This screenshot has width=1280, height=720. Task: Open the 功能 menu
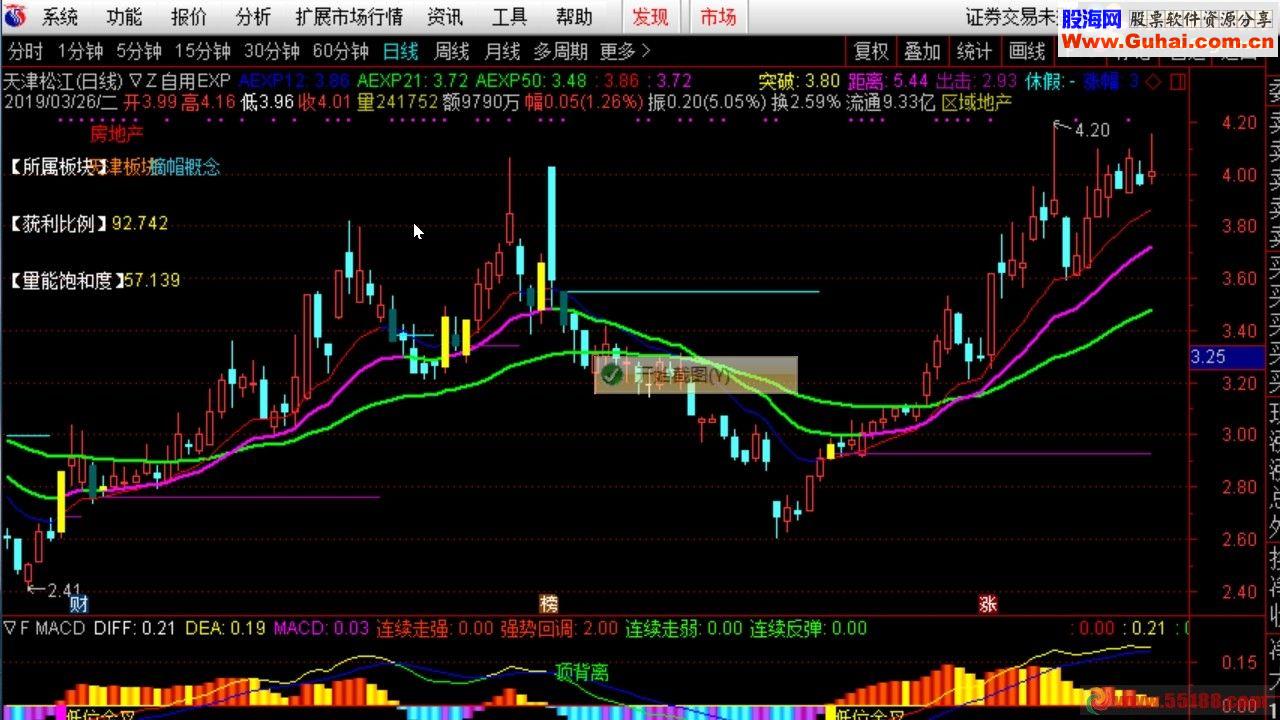(x=124, y=17)
